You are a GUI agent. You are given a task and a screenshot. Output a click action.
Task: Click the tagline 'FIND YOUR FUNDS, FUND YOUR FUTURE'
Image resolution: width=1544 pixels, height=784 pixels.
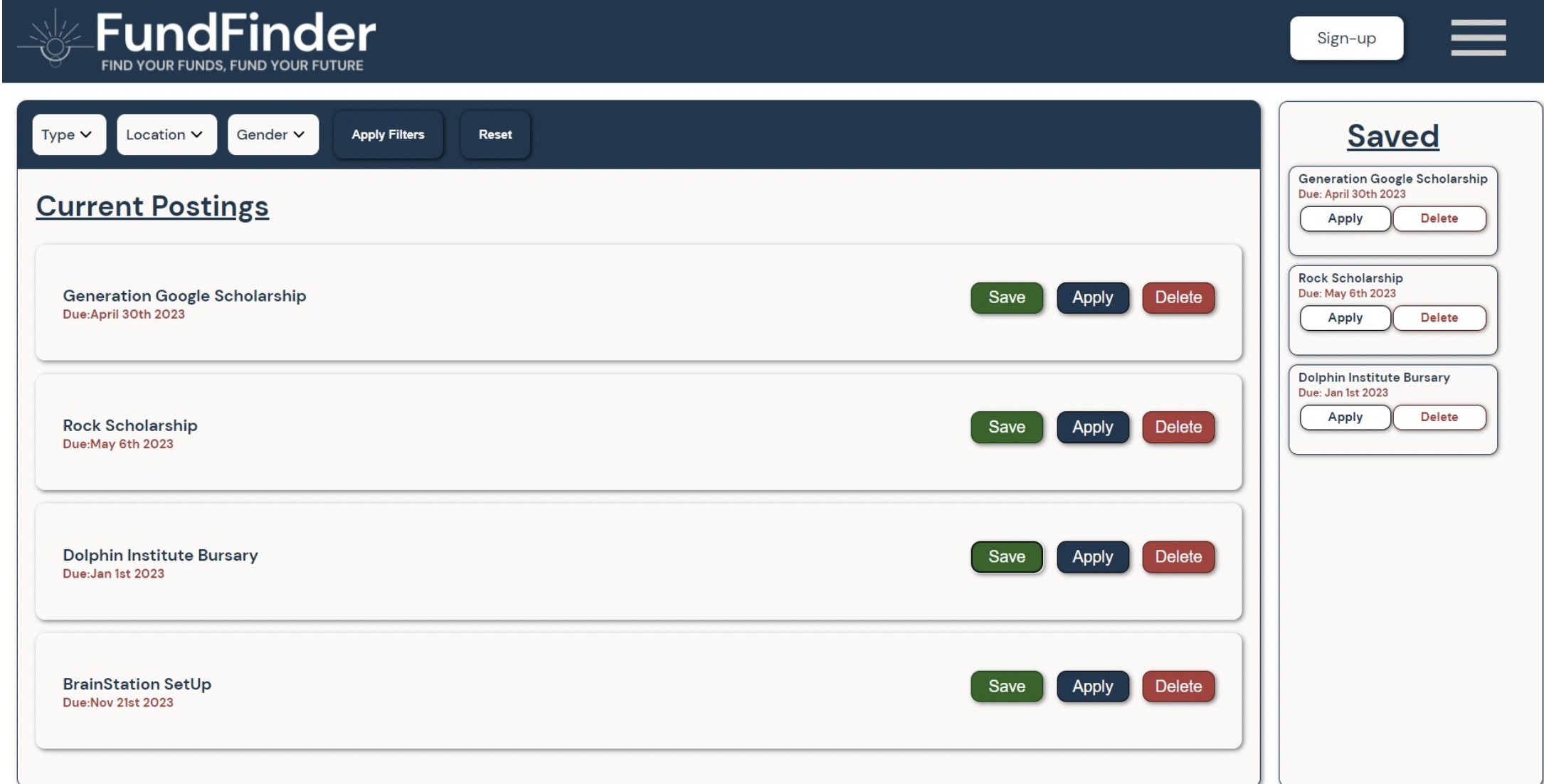coord(232,65)
